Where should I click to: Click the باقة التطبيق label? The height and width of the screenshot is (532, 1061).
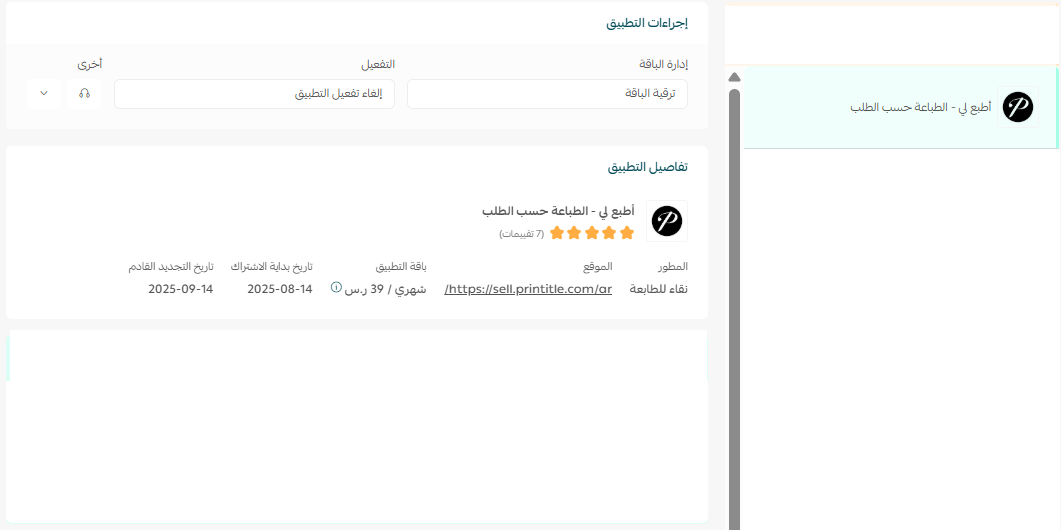(x=401, y=267)
